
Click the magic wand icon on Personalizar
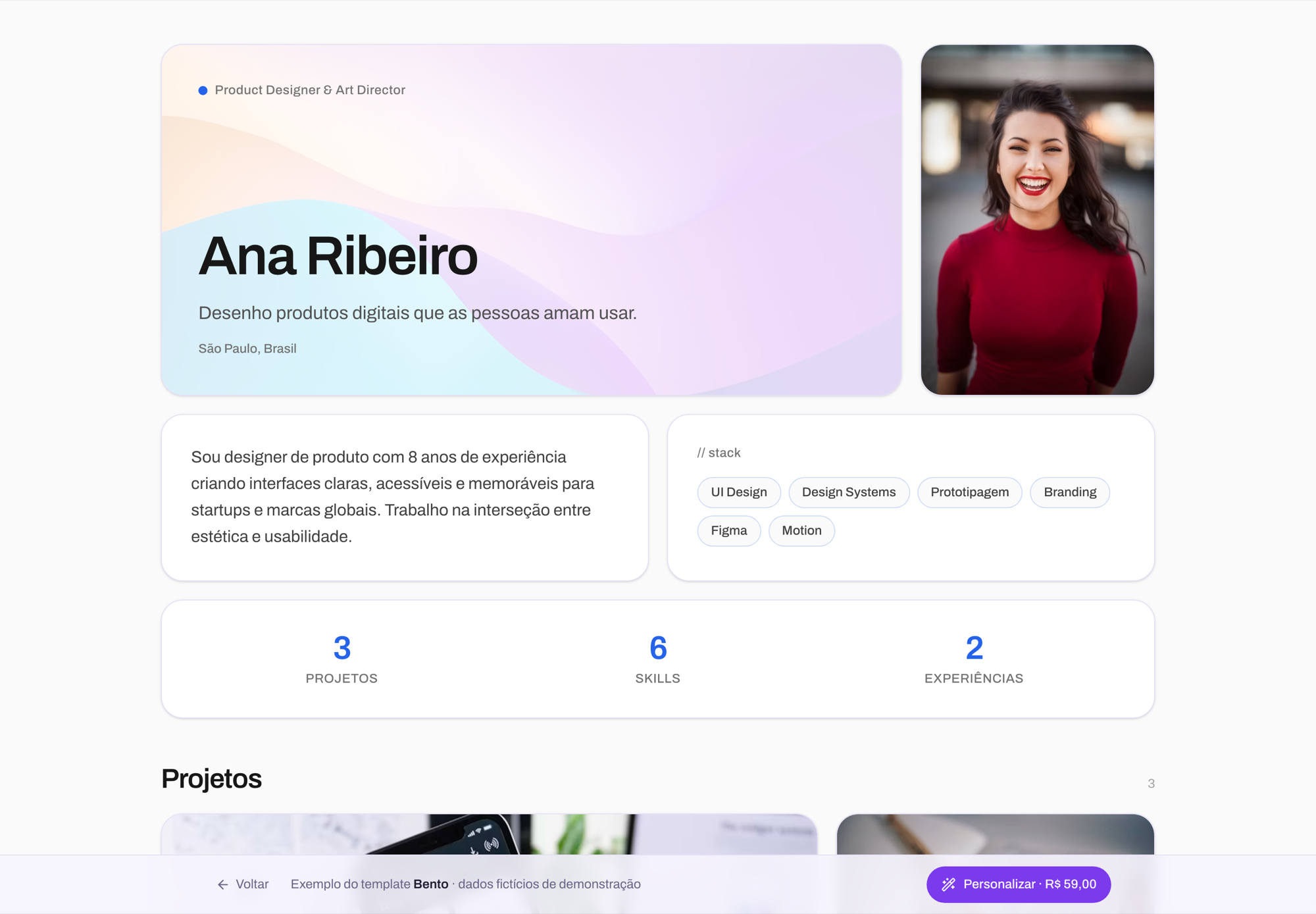point(948,884)
